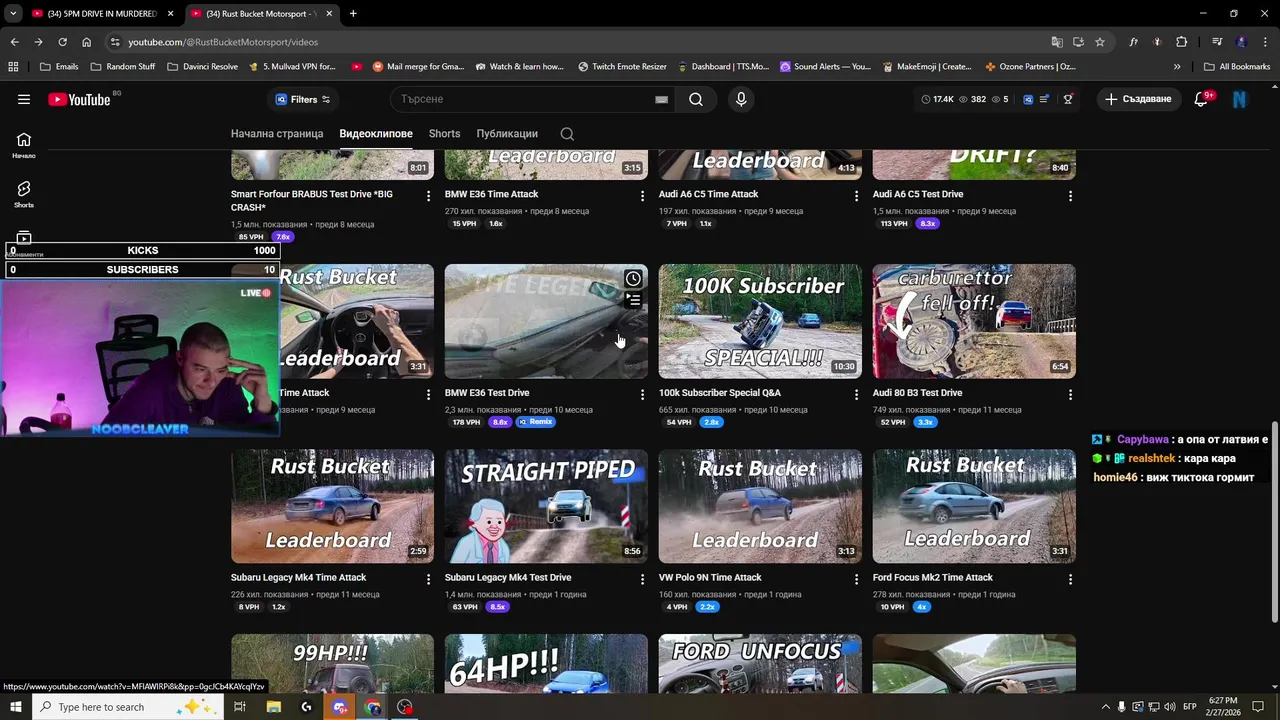Start voice search with the microphone icon

tap(741, 99)
